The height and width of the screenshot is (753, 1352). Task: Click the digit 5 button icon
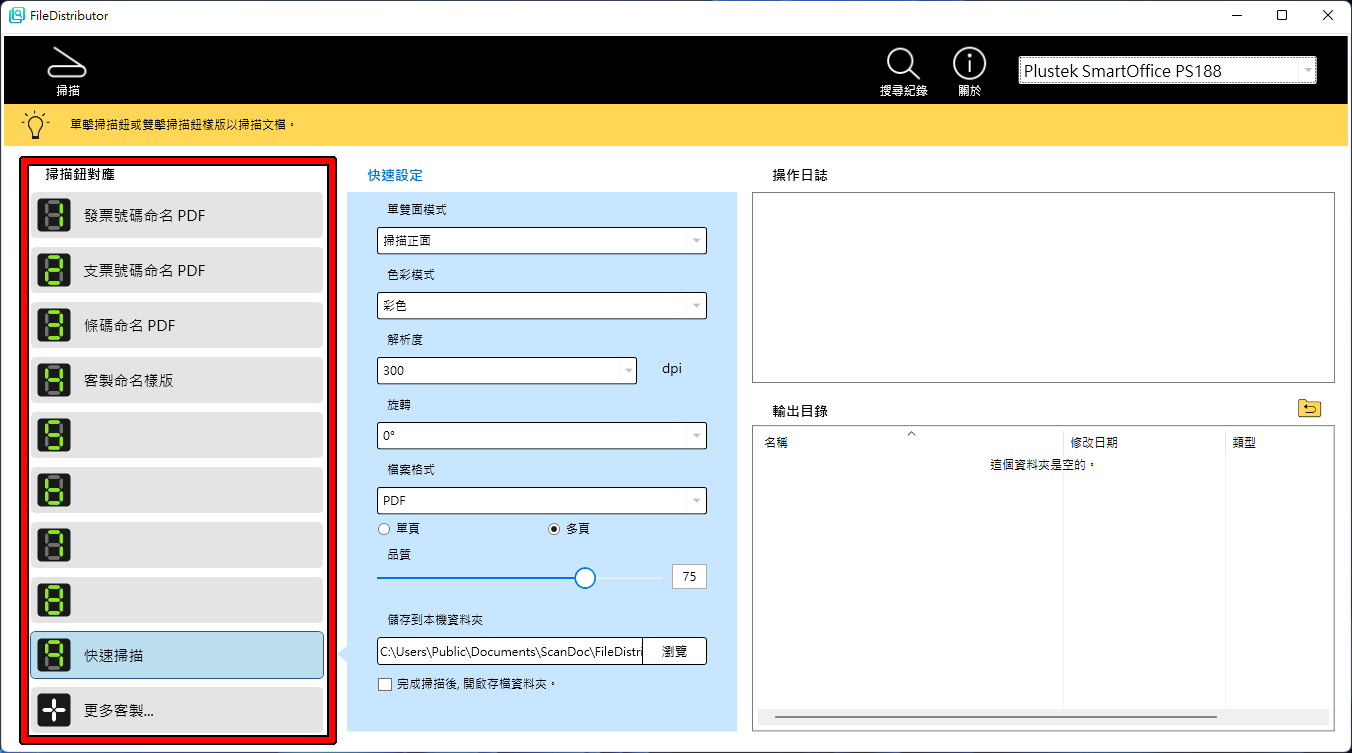coord(54,435)
